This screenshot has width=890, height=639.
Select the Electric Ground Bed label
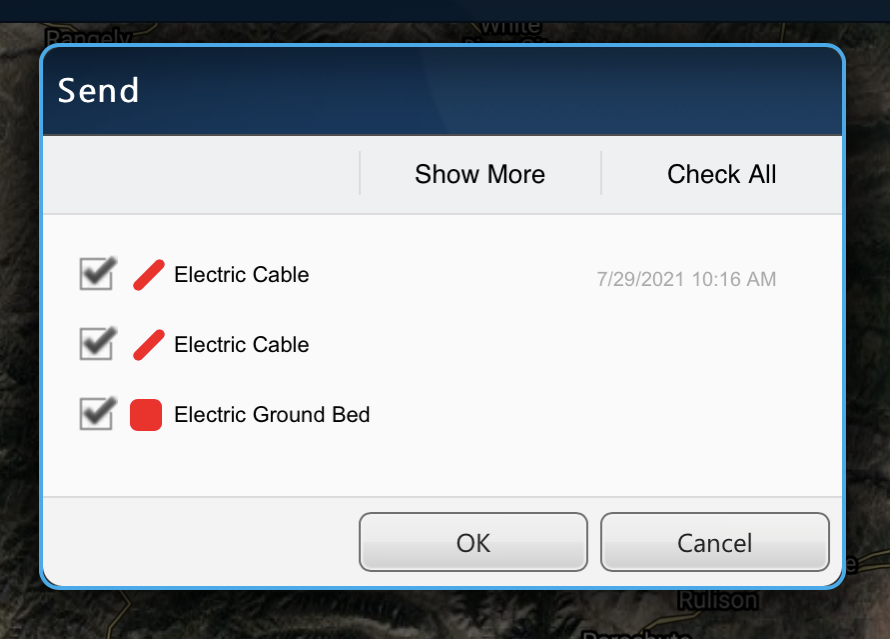[x=272, y=414]
